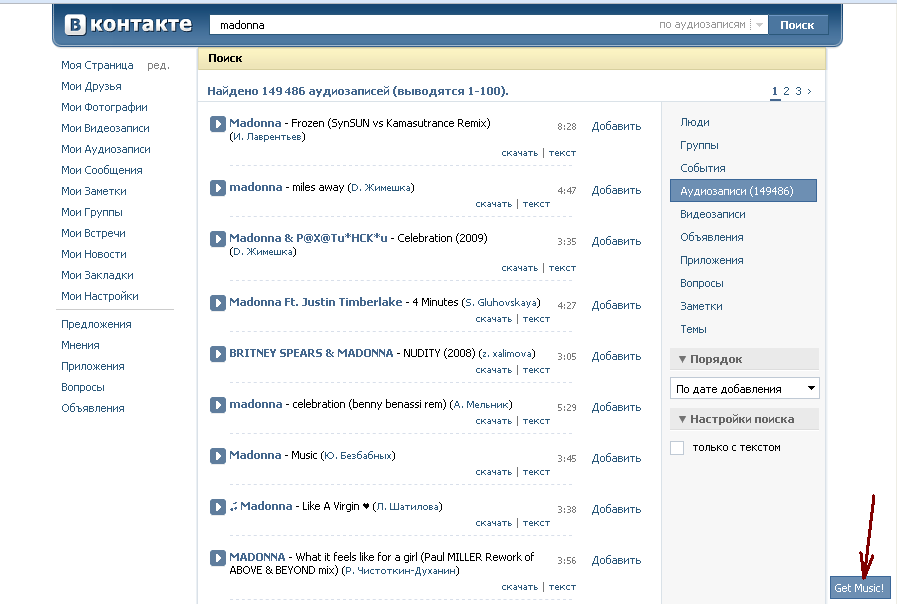Open Мои Новости in left menu
The image size is (897, 604).
coord(94,254)
